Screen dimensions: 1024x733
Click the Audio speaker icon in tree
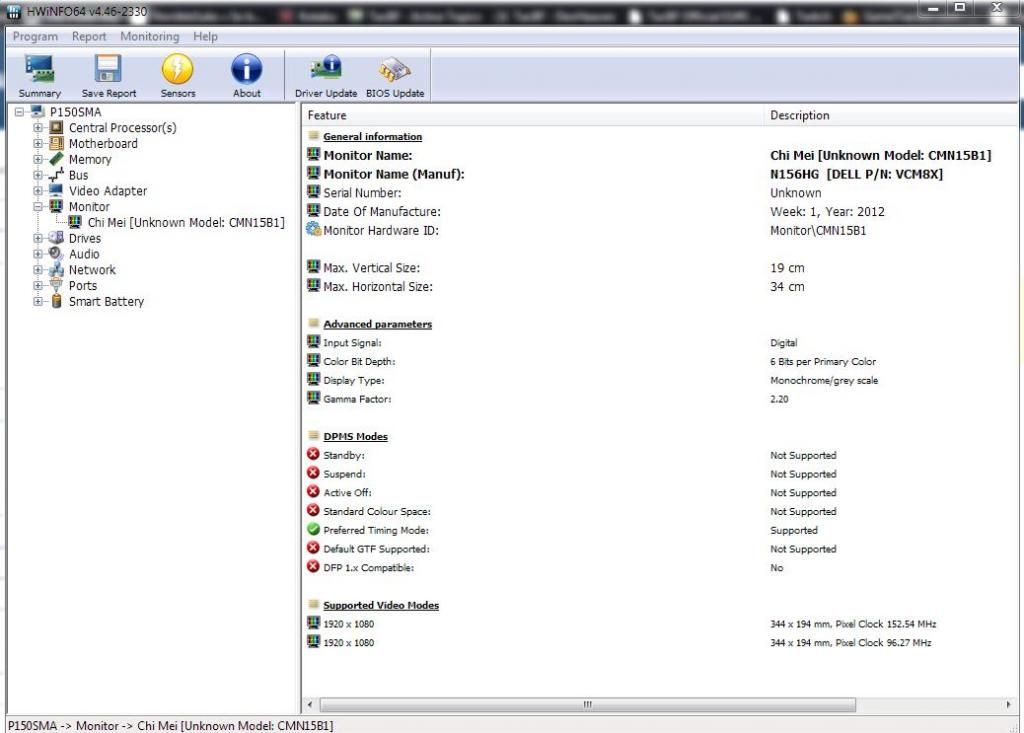pyautogui.click(x=57, y=253)
